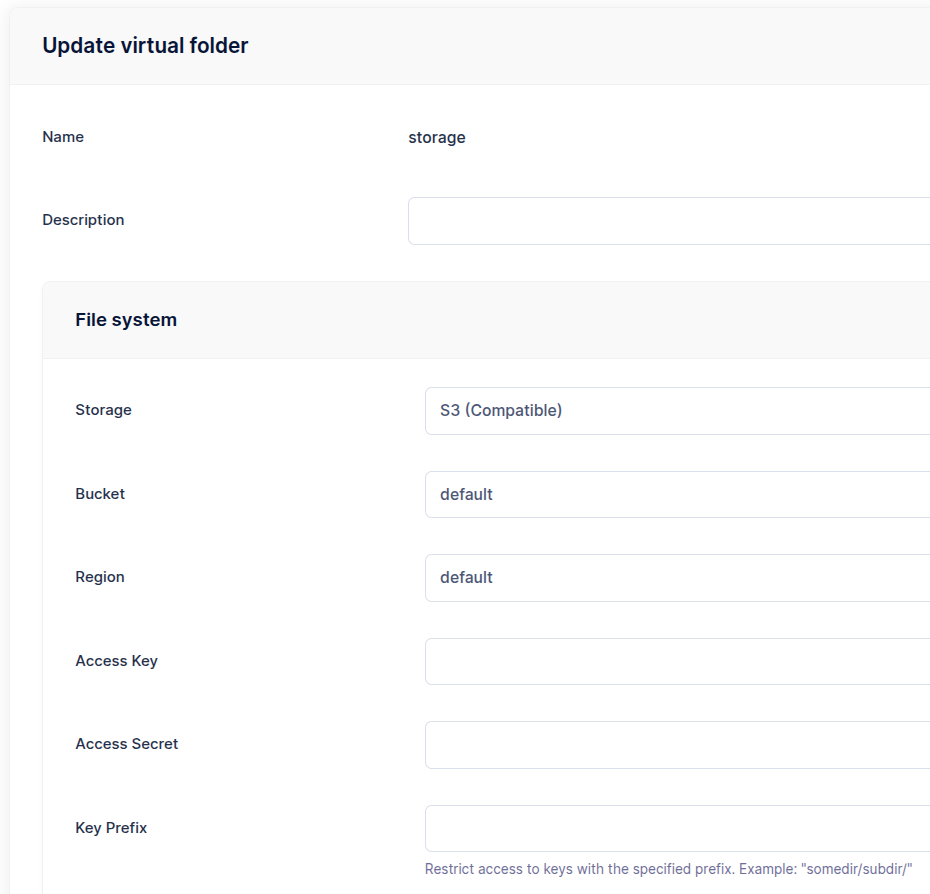Image resolution: width=930 pixels, height=894 pixels.
Task: Click the Name field label
Action: point(63,137)
